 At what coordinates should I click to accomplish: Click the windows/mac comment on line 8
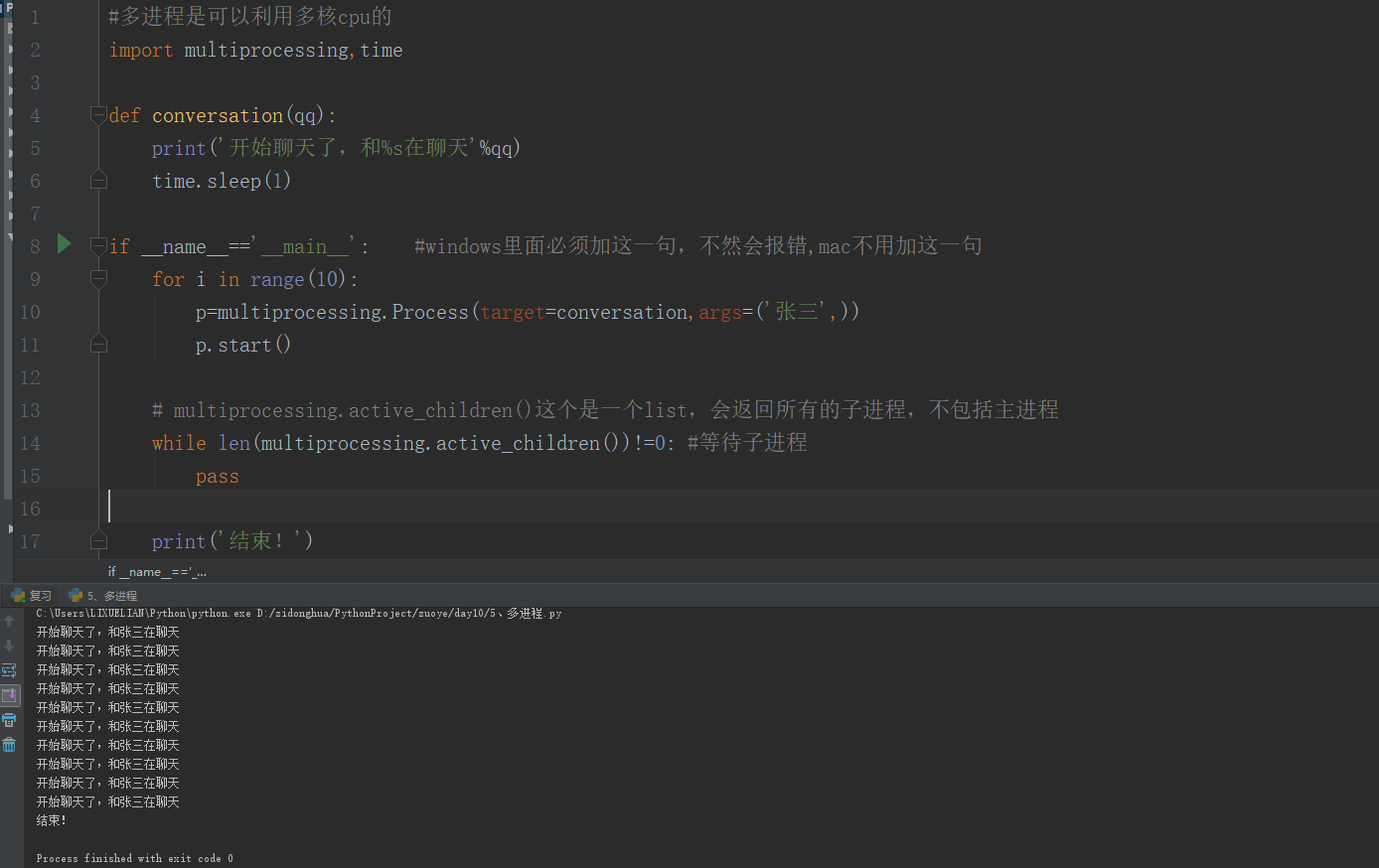(x=697, y=245)
